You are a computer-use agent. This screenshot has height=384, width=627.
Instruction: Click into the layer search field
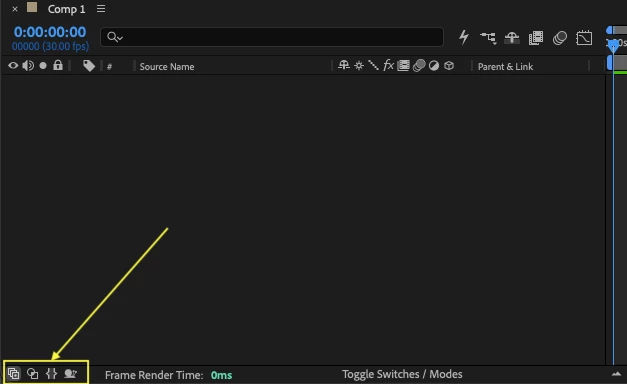point(272,37)
